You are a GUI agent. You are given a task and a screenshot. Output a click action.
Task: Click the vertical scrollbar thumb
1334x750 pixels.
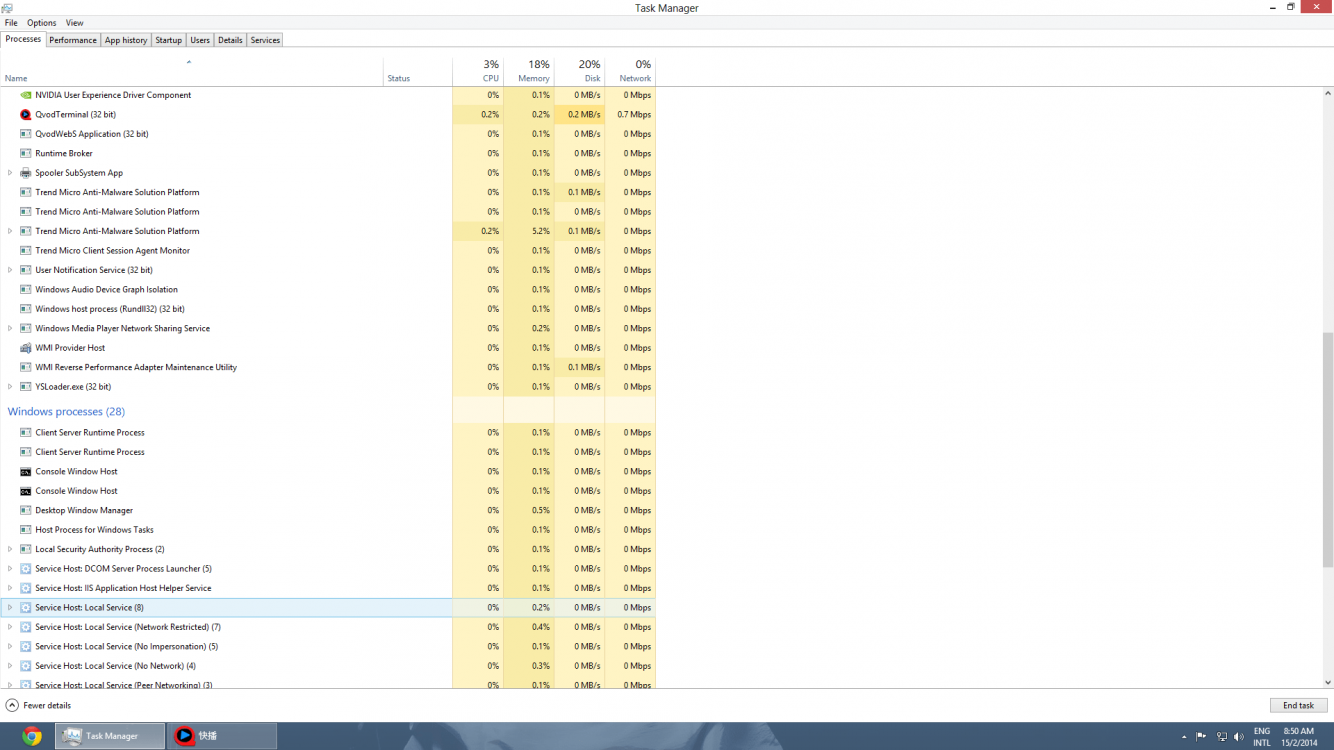coord(1328,450)
